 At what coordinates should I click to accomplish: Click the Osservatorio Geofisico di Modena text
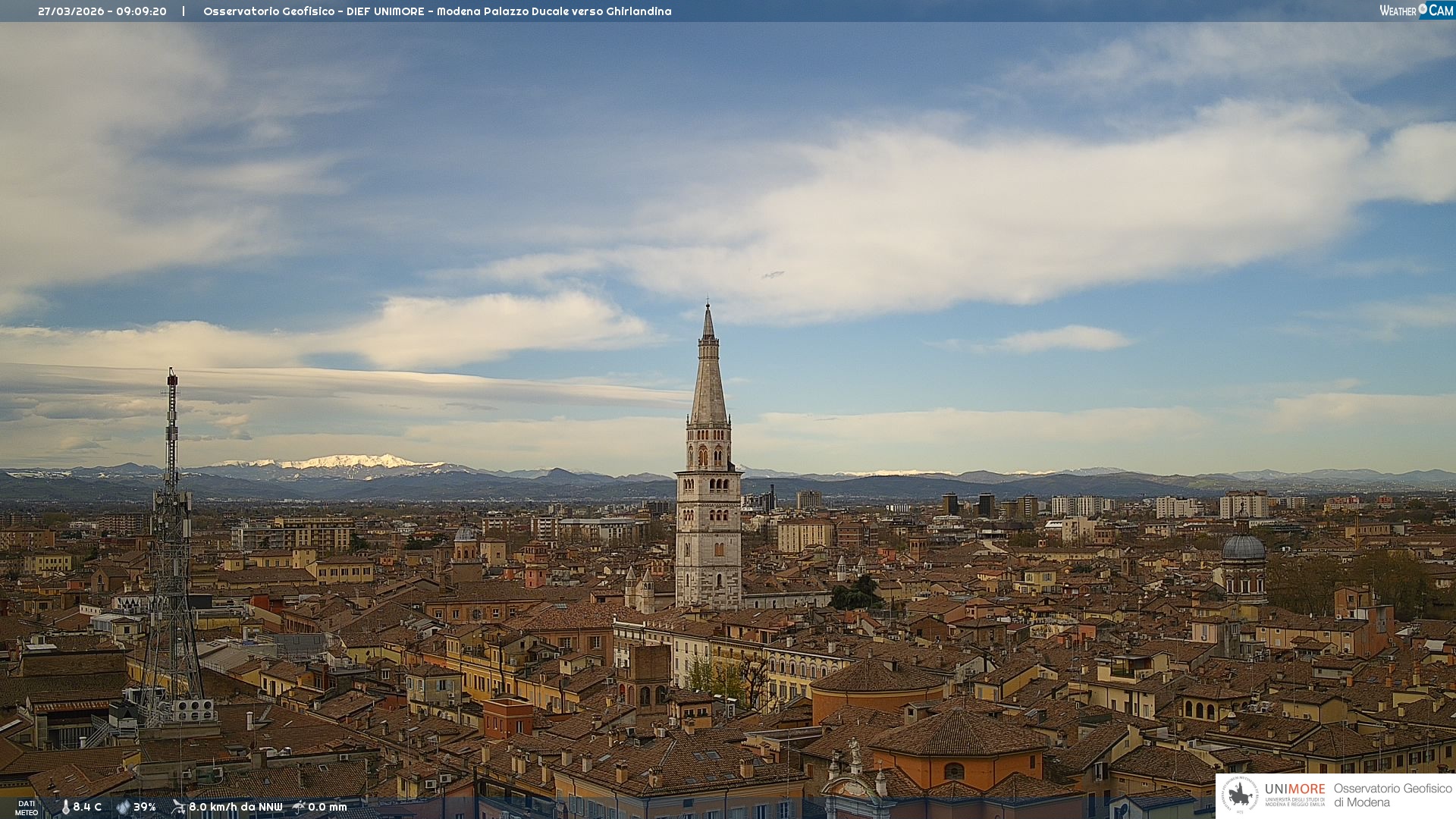click(x=1392, y=795)
